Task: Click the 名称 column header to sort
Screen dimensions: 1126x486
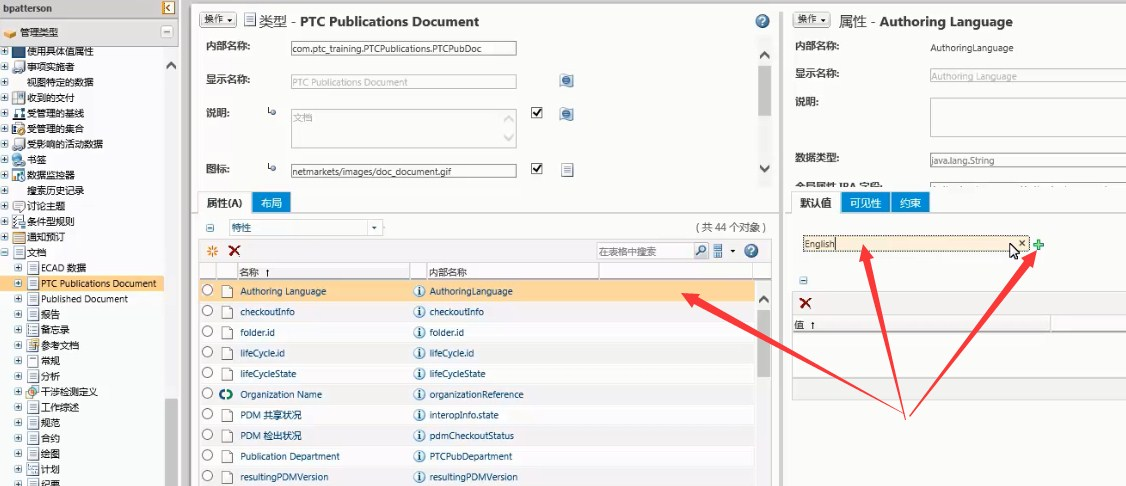Action: pos(323,272)
